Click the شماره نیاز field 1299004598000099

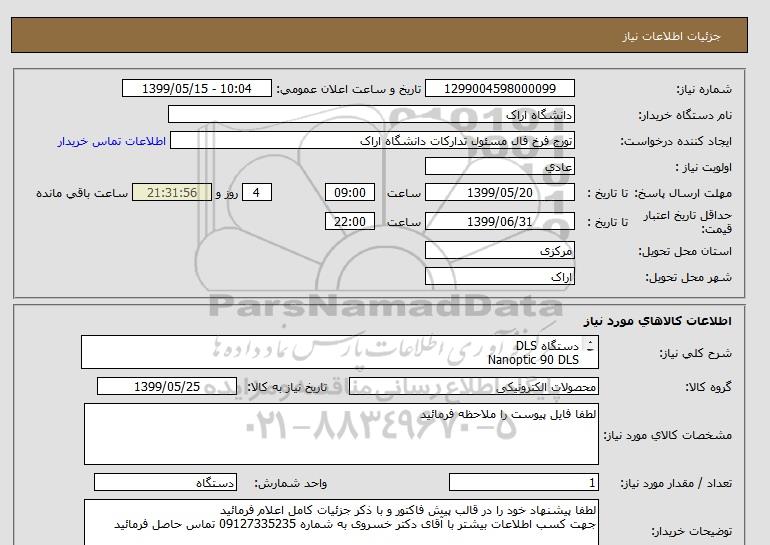tap(499, 88)
